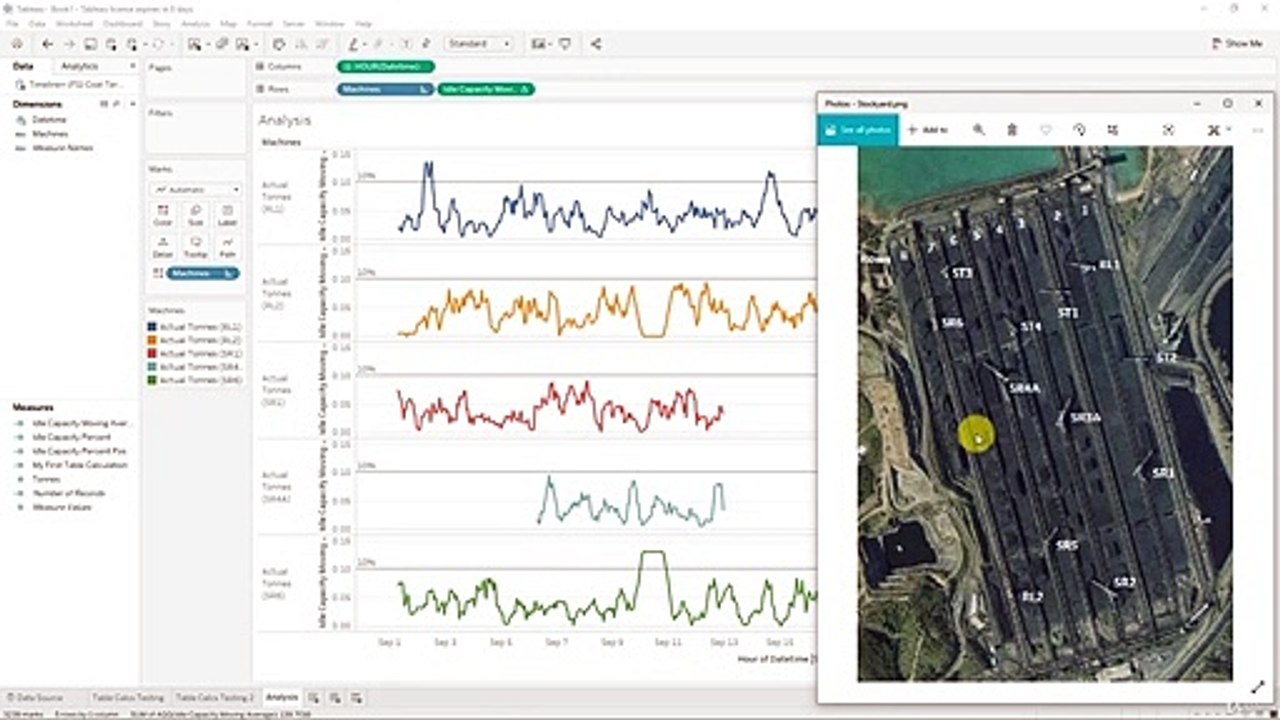Open the Show Me panel
This screenshot has width=1280, height=720.
1236,44
